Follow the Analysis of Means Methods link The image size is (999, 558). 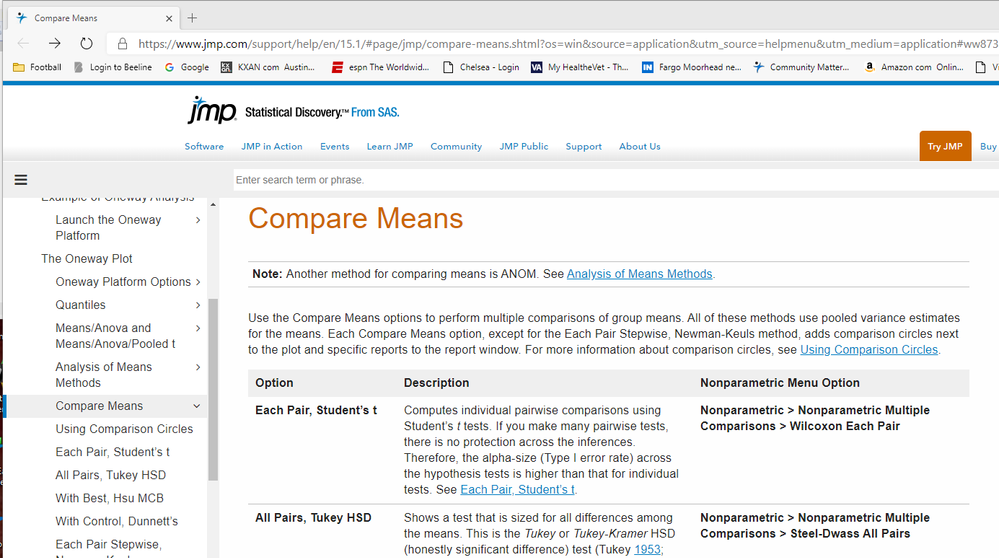(x=640, y=274)
